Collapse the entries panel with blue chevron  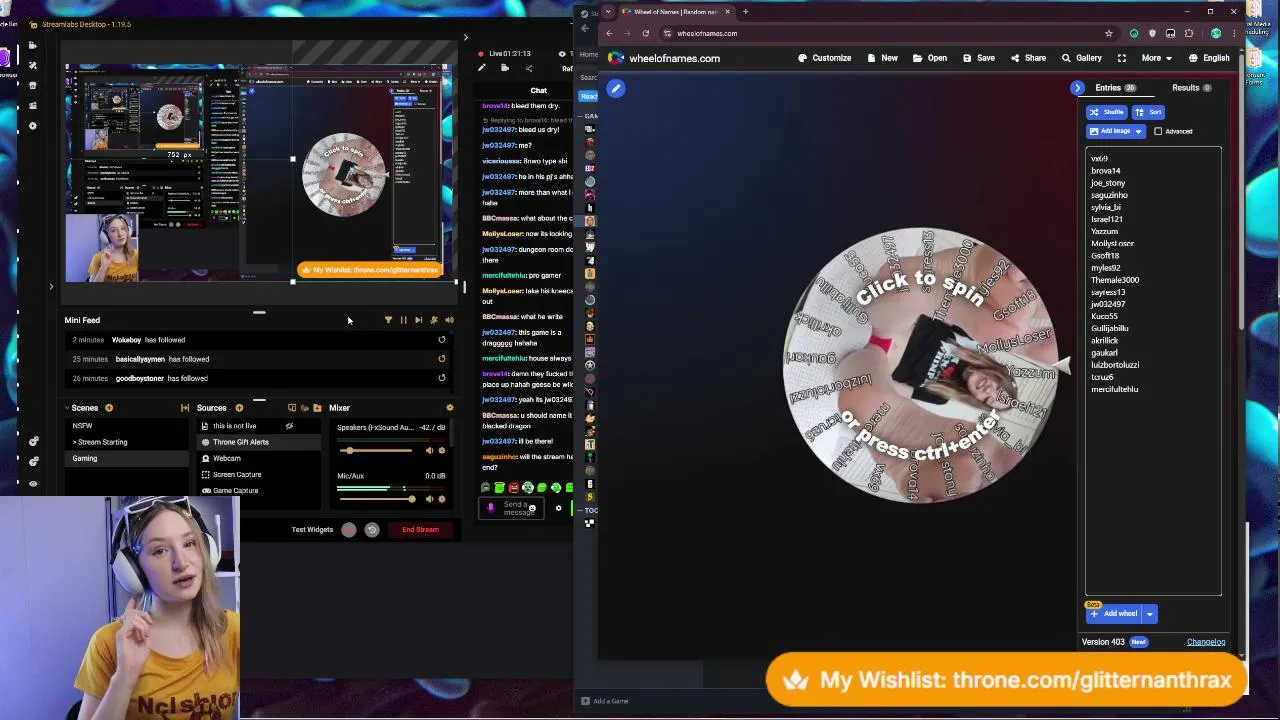point(1078,88)
